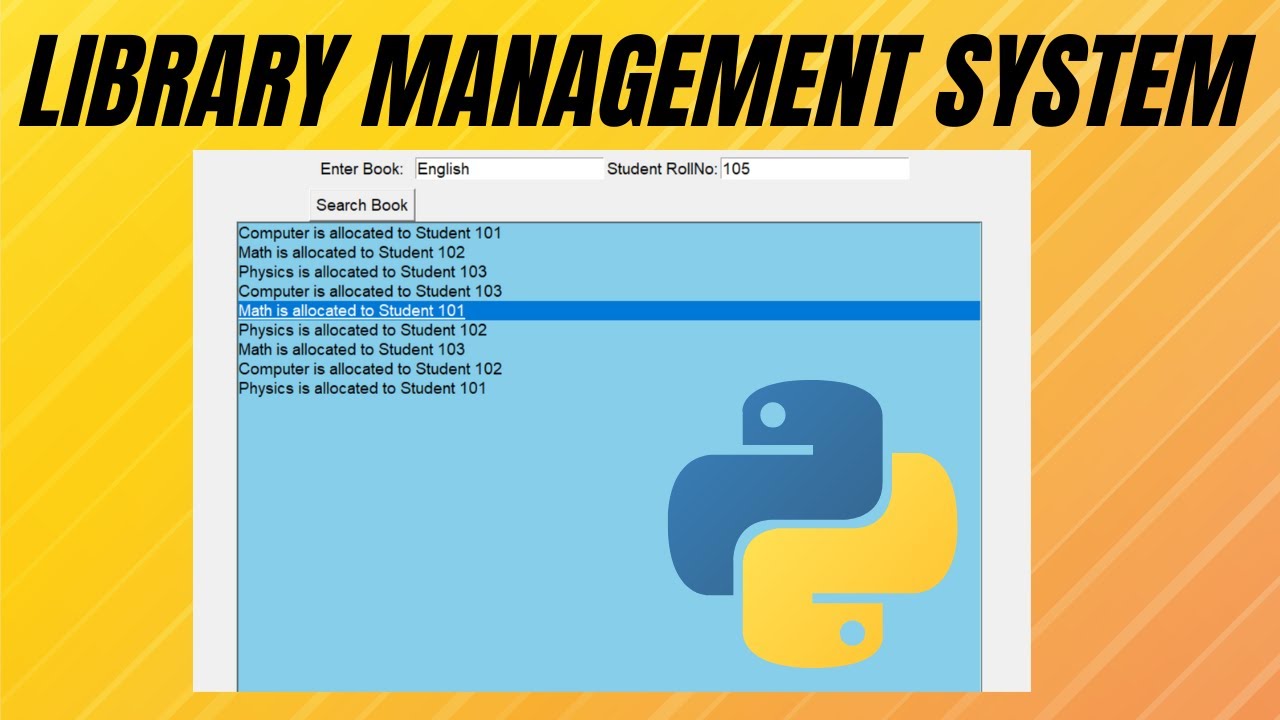Select row 'Computer is allocated to Student 101'
Screen dimensions: 1280x720
pyautogui.click(x=609, y=233)
